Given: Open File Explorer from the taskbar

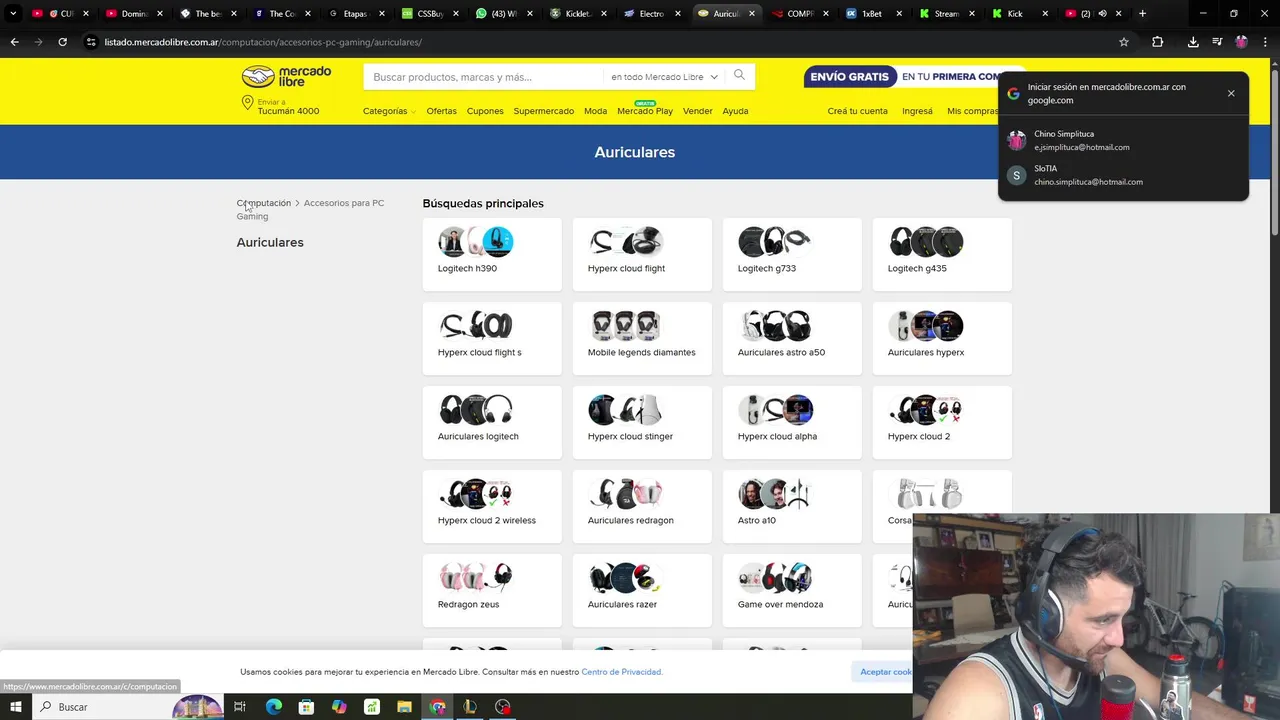Looking at the screenshot, I should 404,707.
